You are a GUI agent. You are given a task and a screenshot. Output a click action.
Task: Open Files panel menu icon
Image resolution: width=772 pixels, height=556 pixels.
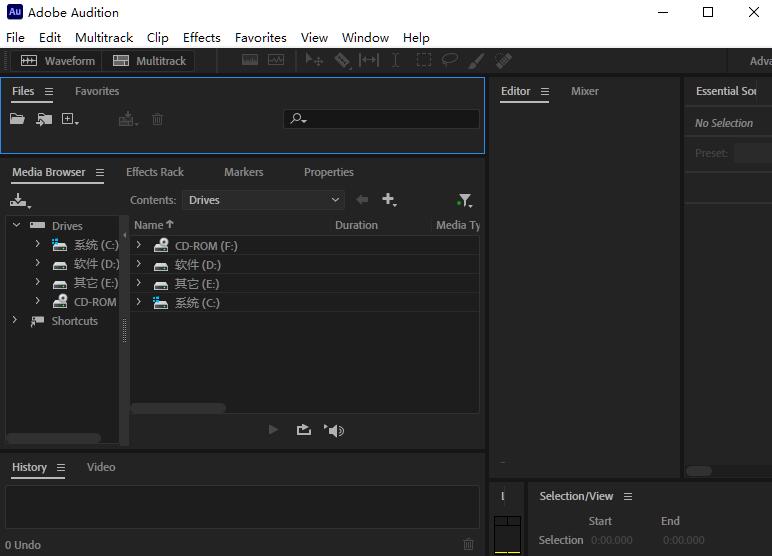[49, 92]
